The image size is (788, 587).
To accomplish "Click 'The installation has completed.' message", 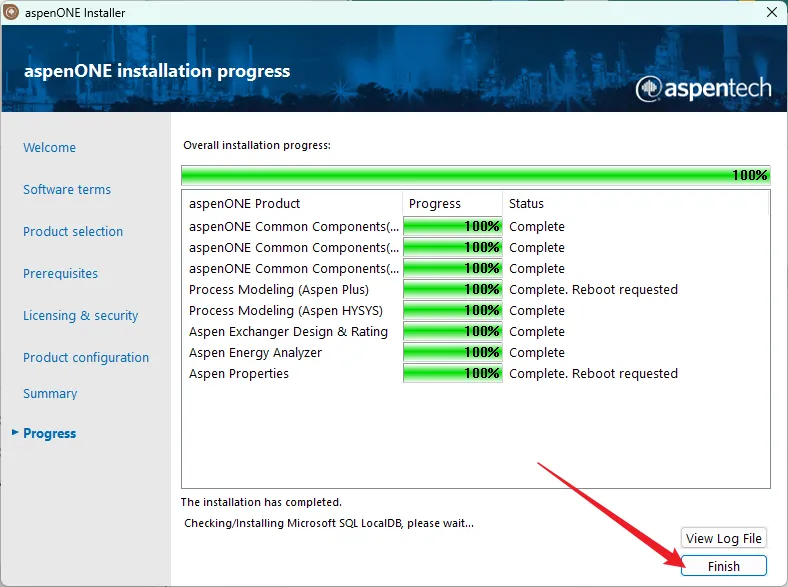I will [261, 502].
